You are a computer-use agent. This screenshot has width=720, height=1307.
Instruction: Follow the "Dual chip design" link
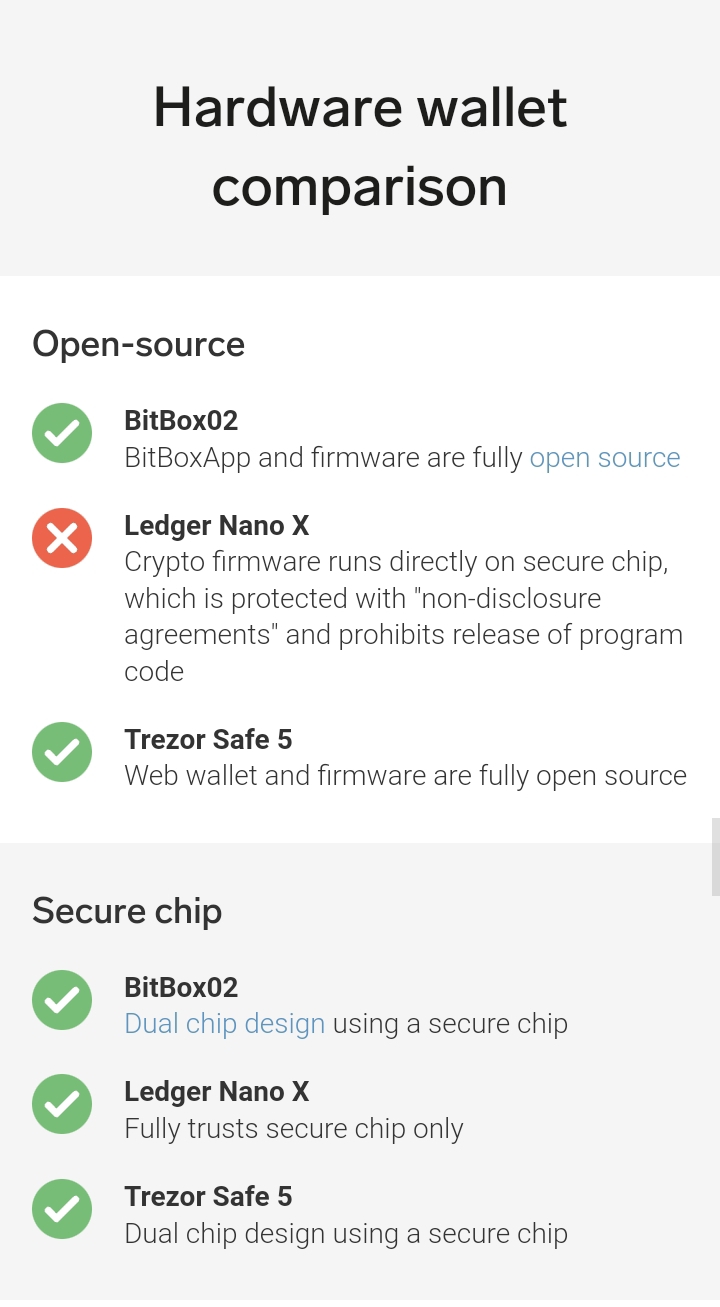pyautogui.click(x=224, y=1024)
